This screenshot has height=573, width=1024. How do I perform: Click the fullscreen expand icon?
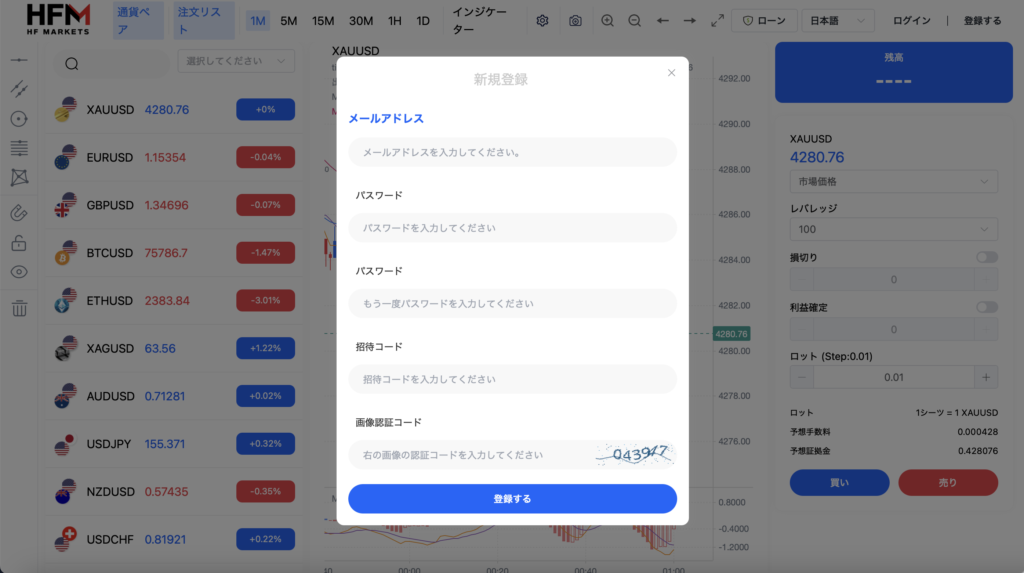pyautogui.click(x=717, y=21)
